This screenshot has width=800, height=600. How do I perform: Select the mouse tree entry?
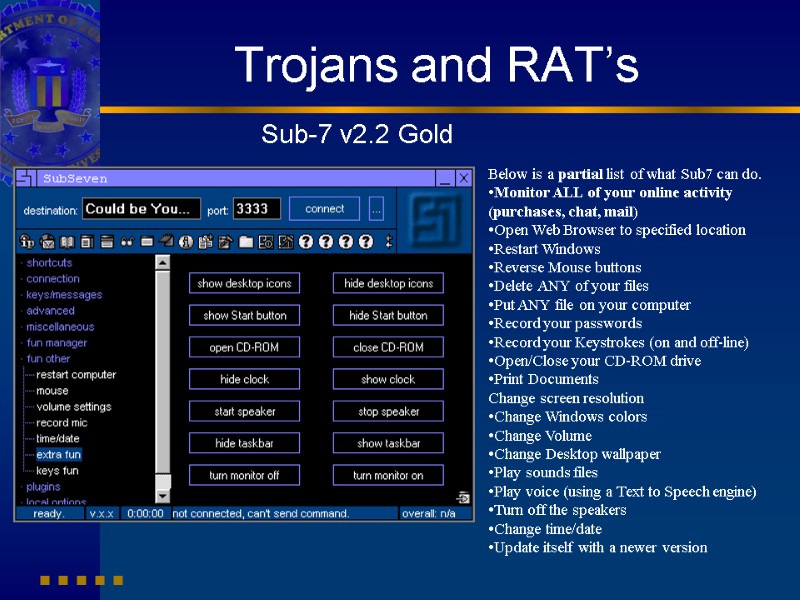click(52, 391)
